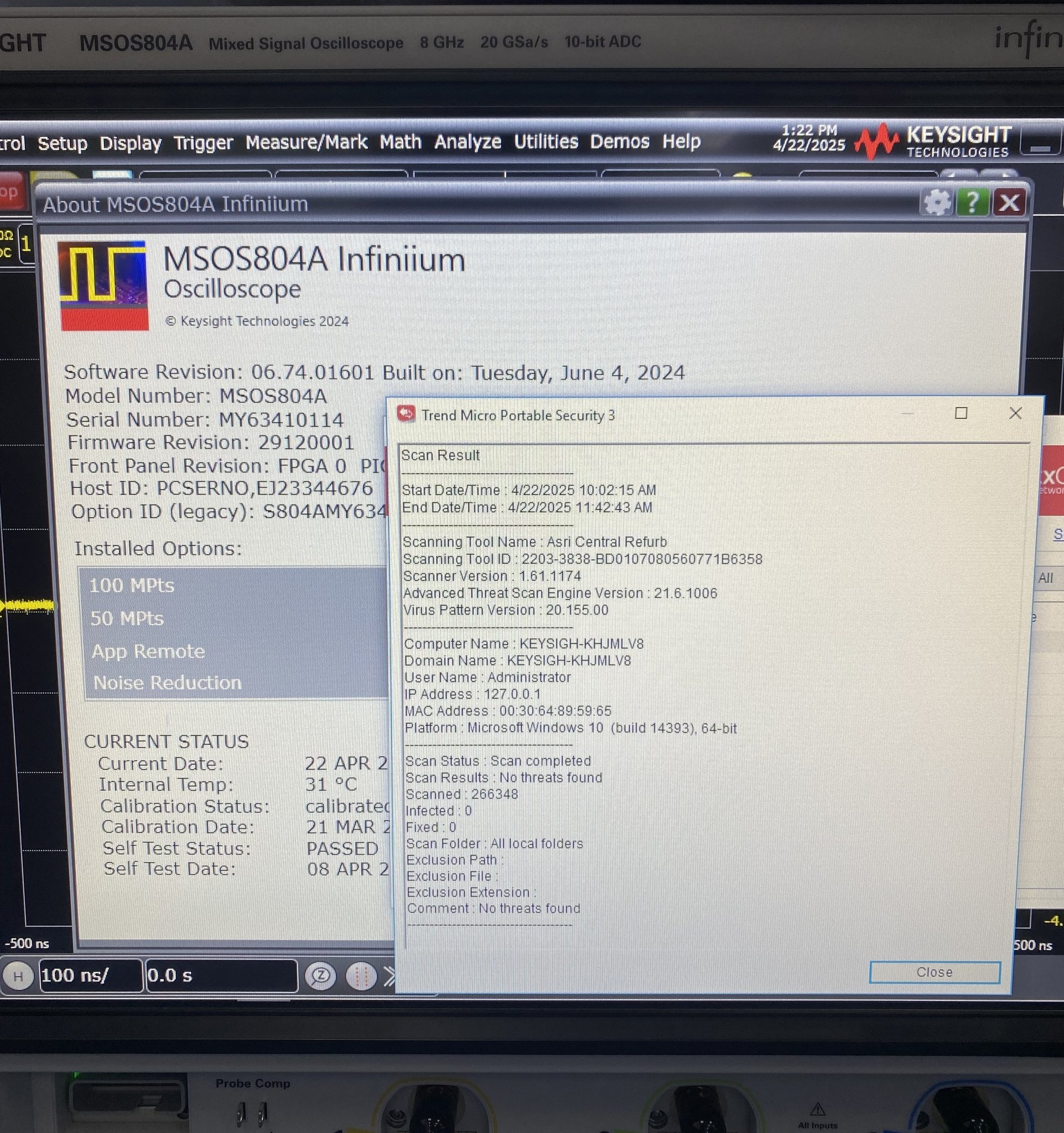Viewport: 1064px width, 1133px height.
Task: Click the MAC Address line
Action: coord(508,711)
